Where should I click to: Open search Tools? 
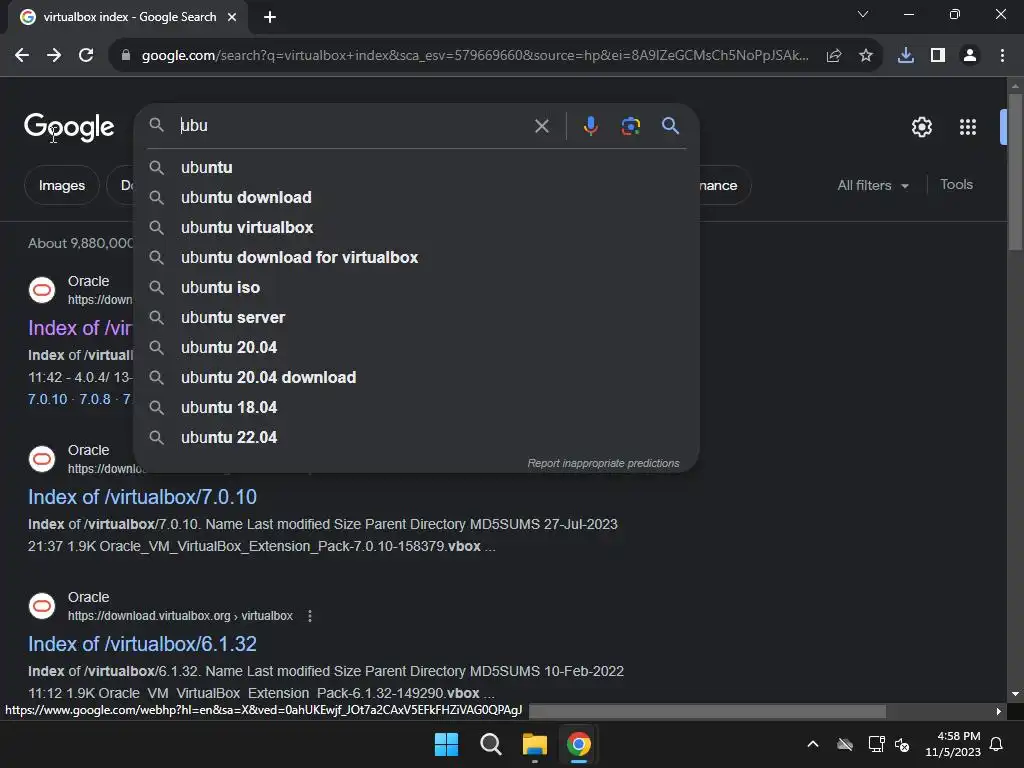point(956,185)
